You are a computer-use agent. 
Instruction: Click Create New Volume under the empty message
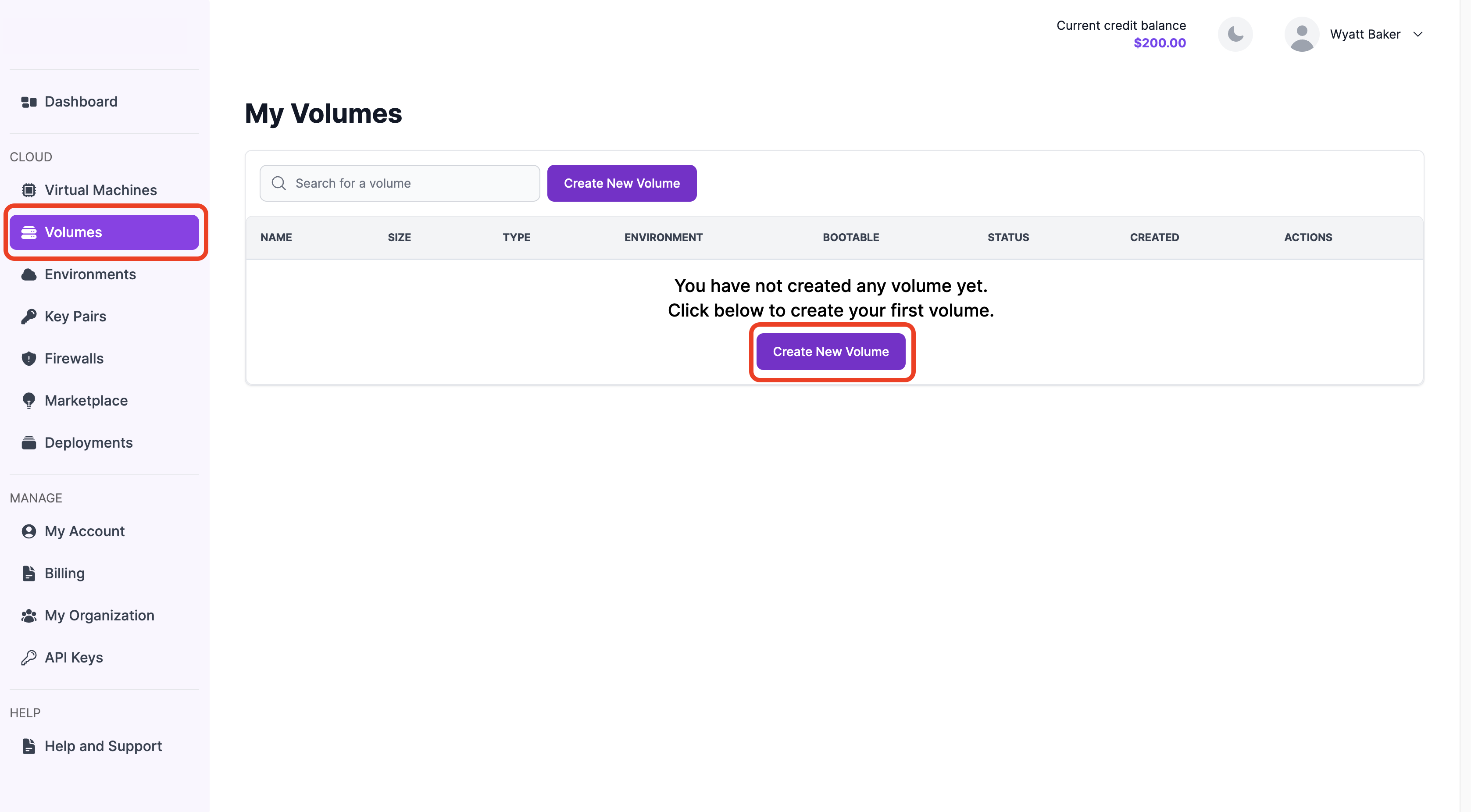[x=831, y=352]
